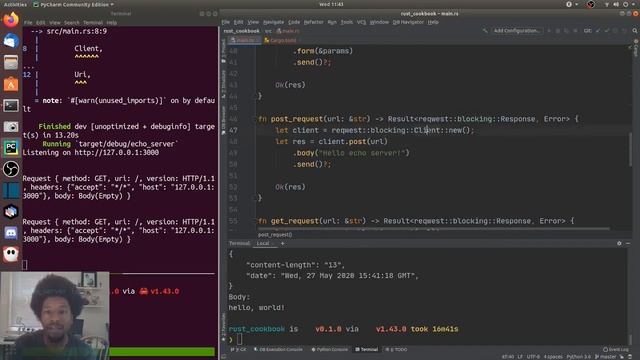This screenshot has width=640, height=360.
Task: Open Firefox from the Ubuntu dock
Action: pos(11,20)
